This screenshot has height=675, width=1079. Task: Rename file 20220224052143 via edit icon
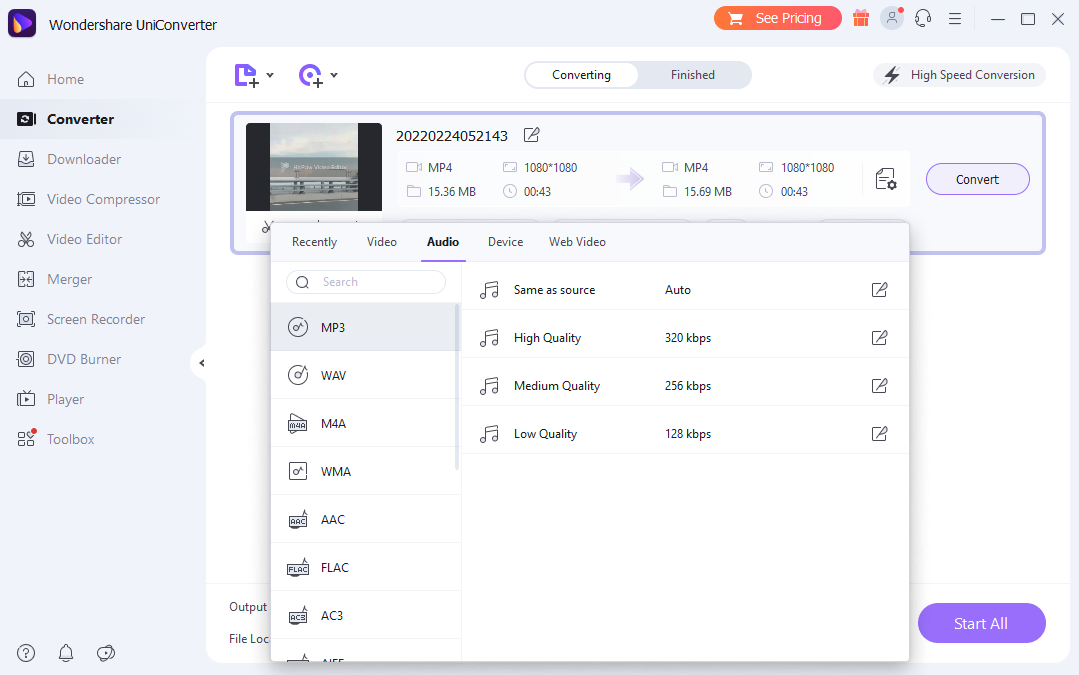(531, 135)
